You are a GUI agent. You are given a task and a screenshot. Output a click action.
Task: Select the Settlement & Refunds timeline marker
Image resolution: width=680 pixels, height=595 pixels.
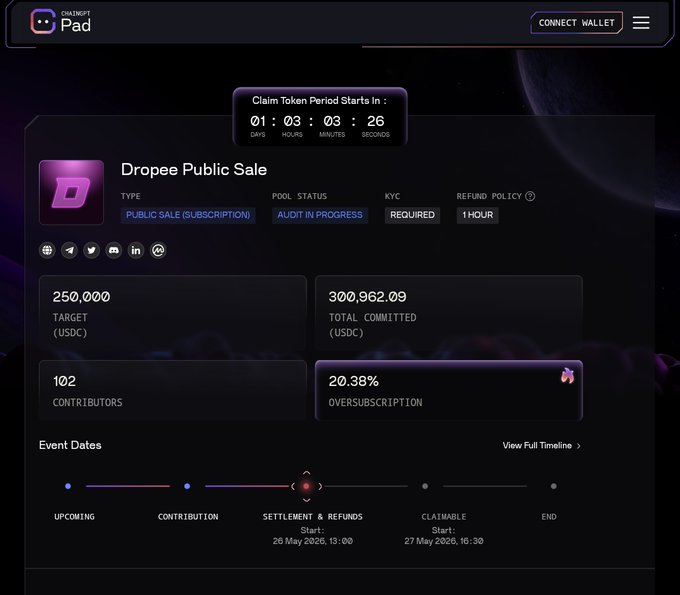coord(306,486)
